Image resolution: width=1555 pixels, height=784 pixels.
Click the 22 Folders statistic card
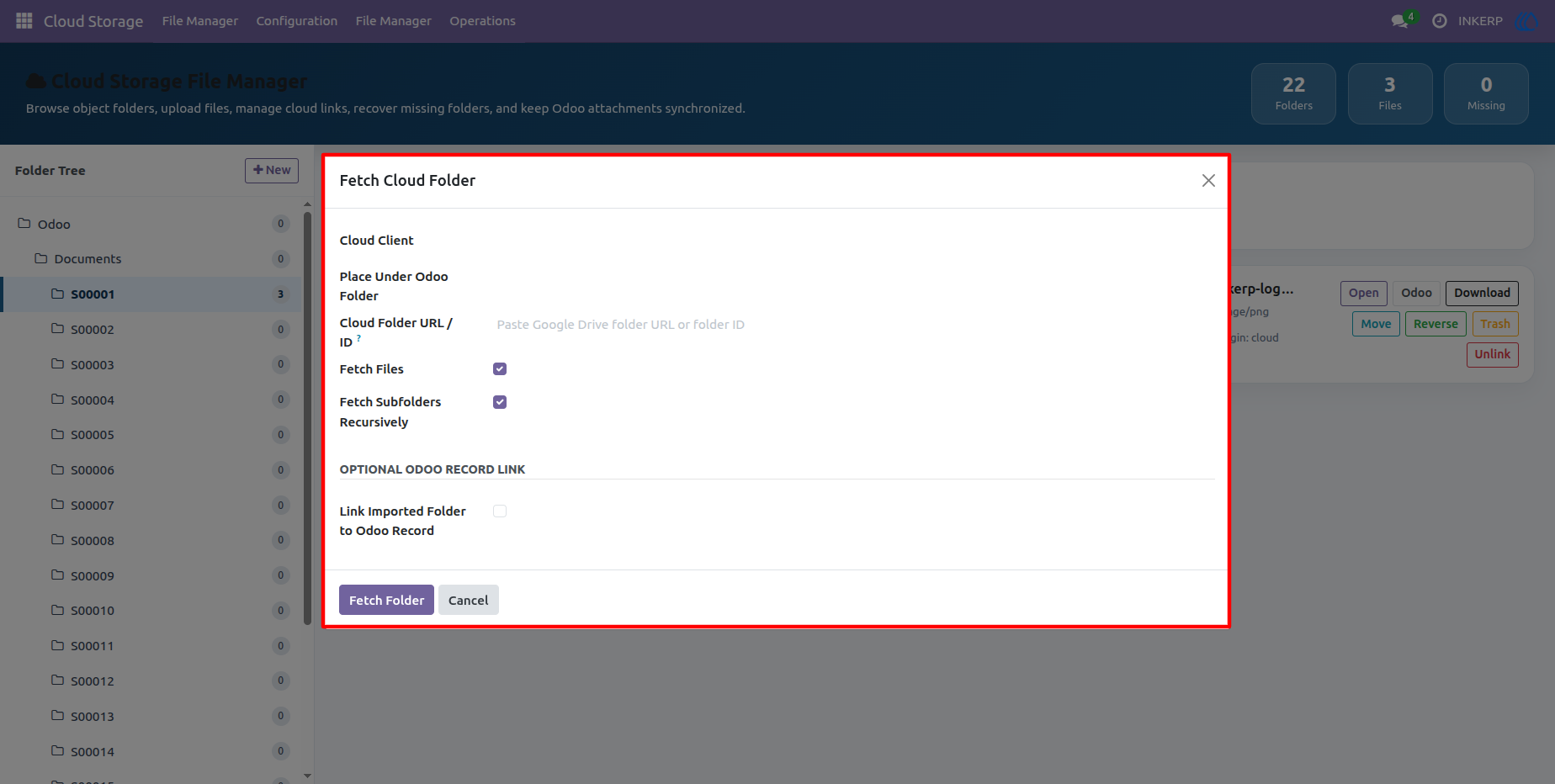(x=1293, y=93)
